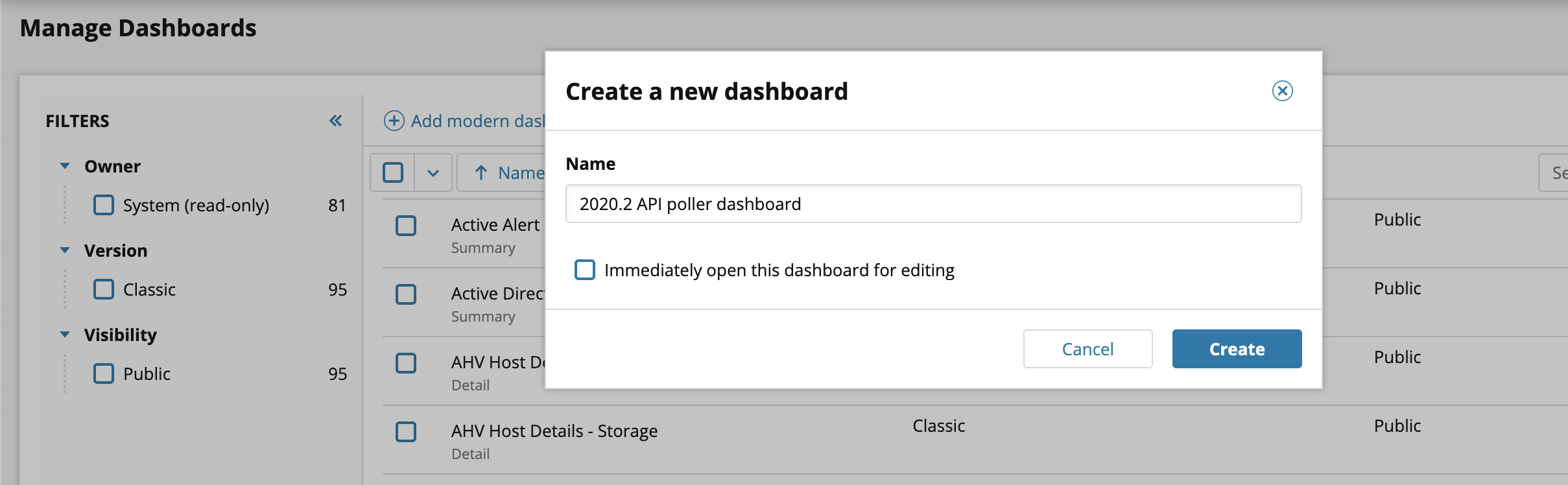
Task: Toggle the Public visibility filter checkbox
Action: coord(104,373)
